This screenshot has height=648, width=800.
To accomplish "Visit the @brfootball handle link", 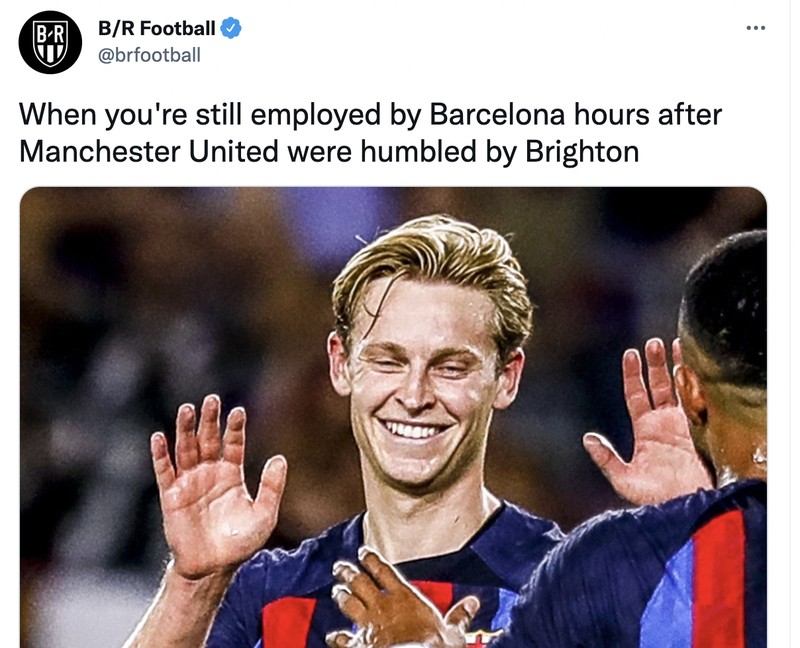I will (148, 55).
